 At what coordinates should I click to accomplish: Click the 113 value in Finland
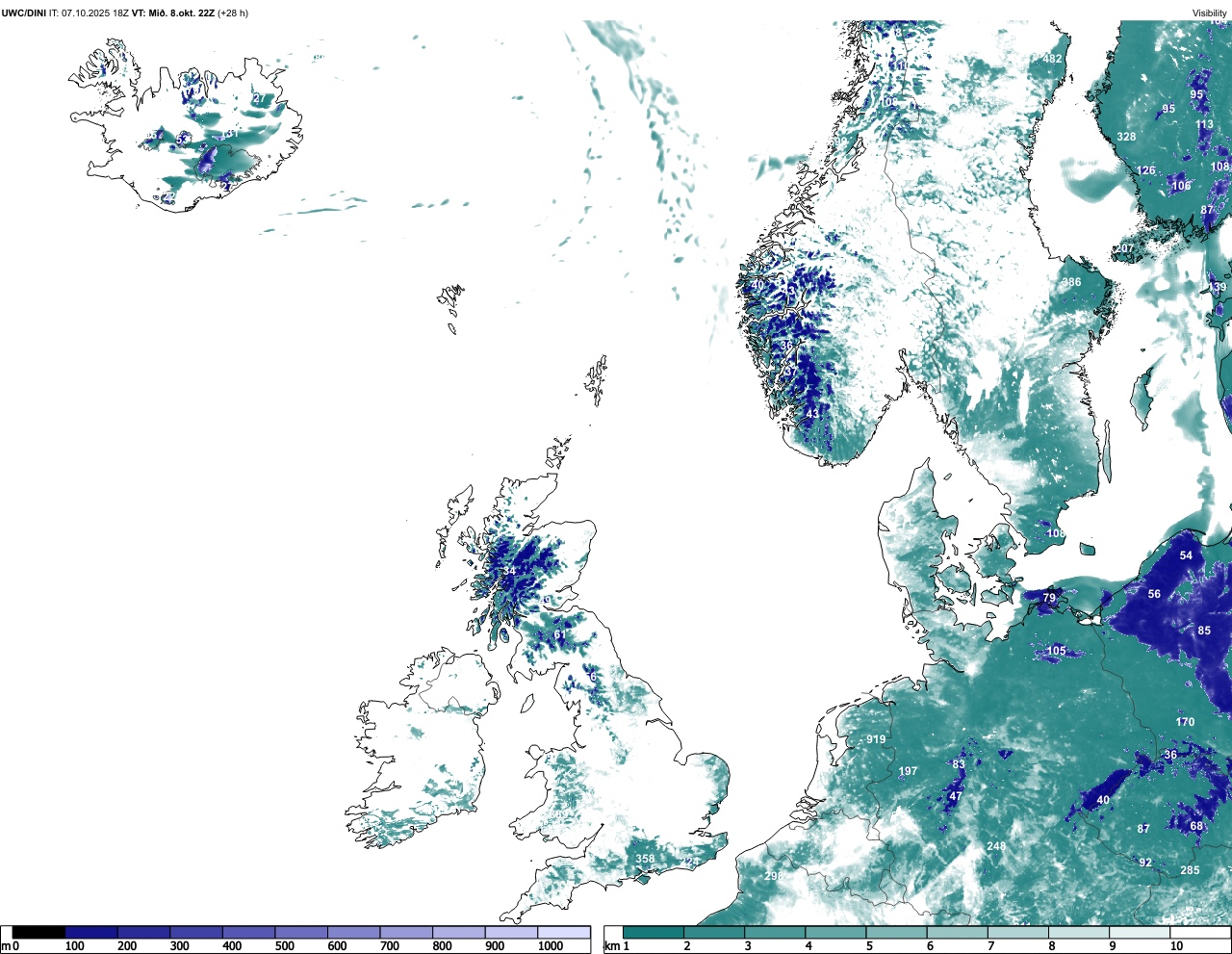[1204, 124]
